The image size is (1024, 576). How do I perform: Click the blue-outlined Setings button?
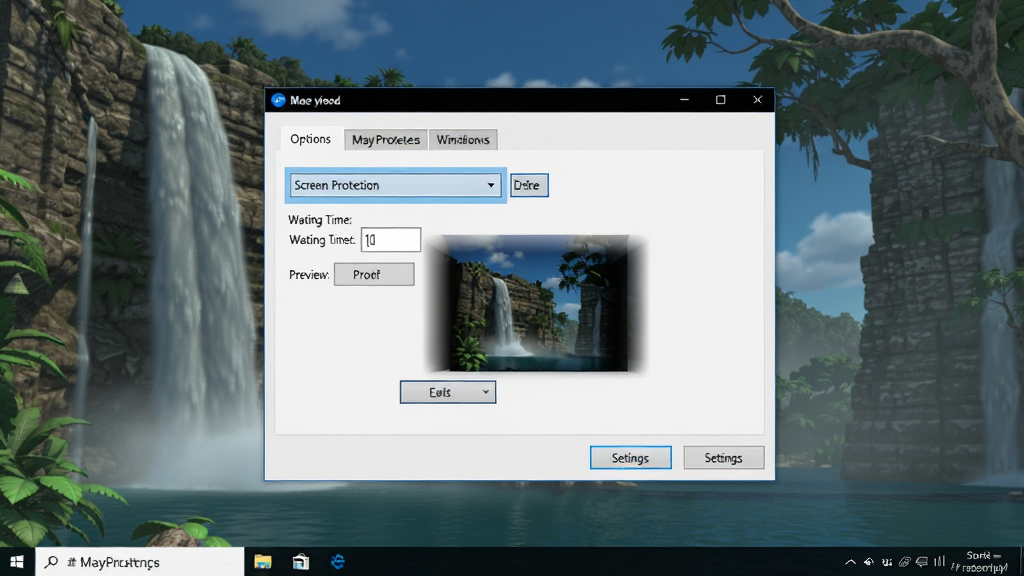631,458
